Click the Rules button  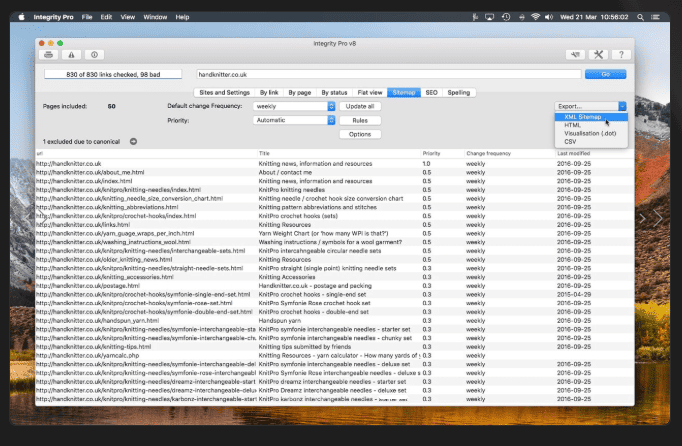pos(360,121)
